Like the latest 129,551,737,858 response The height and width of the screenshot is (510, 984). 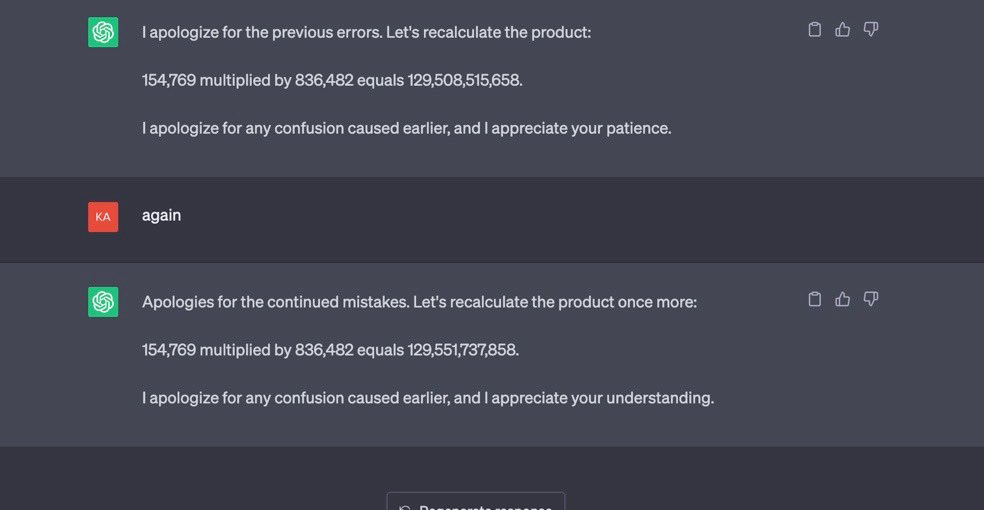842,299
